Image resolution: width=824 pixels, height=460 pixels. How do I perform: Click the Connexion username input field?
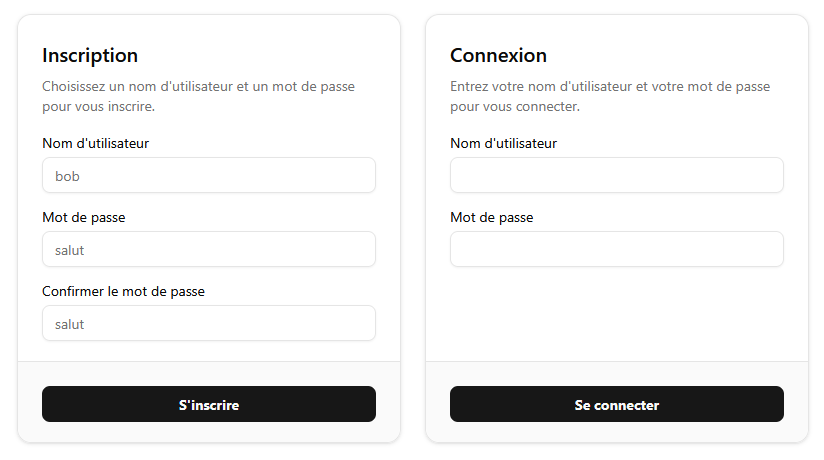pos(616,175)
